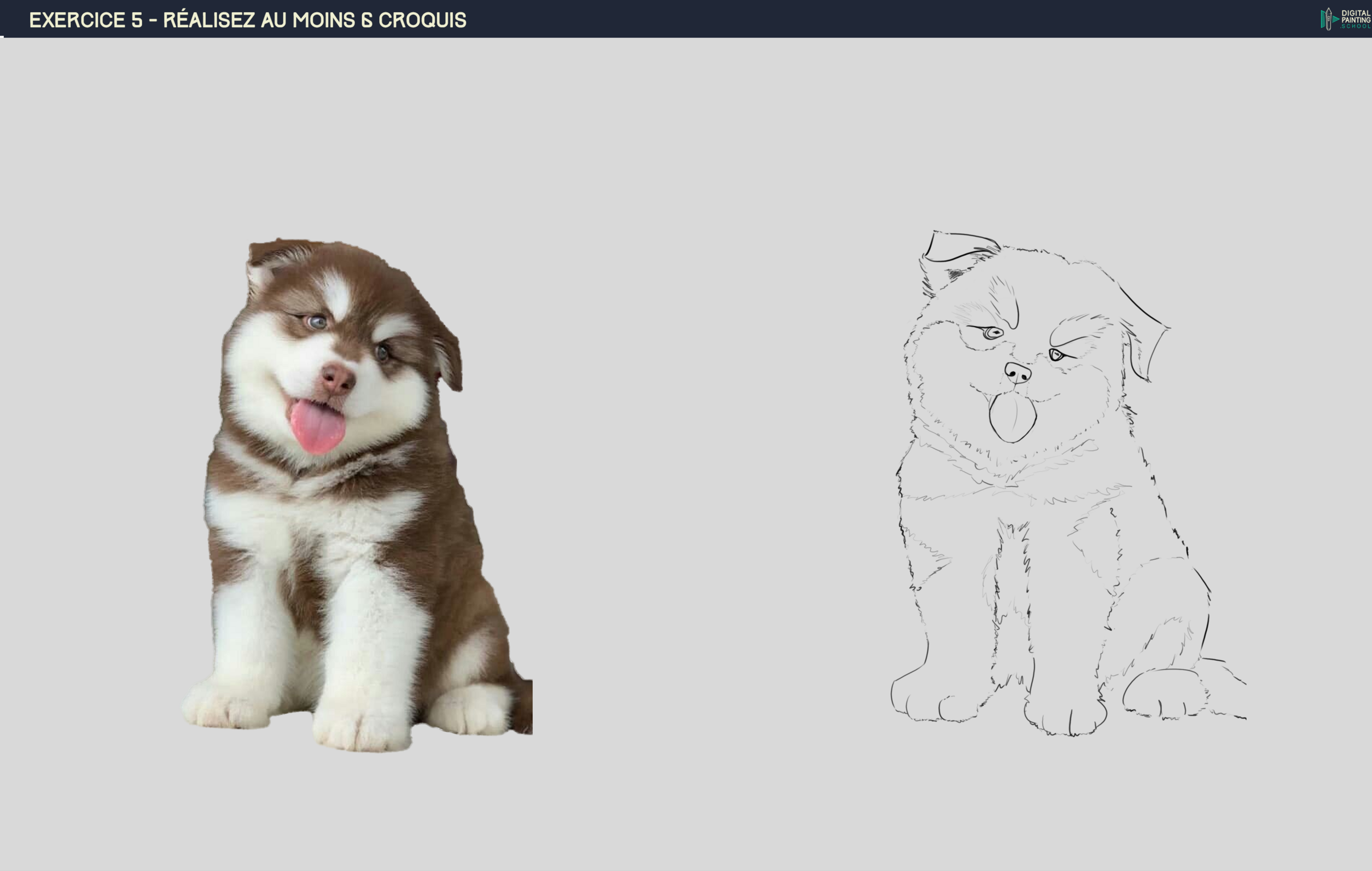The image size is (1372, 871).
Task: Click the dark header bar
Action: (x=797, y=17)
